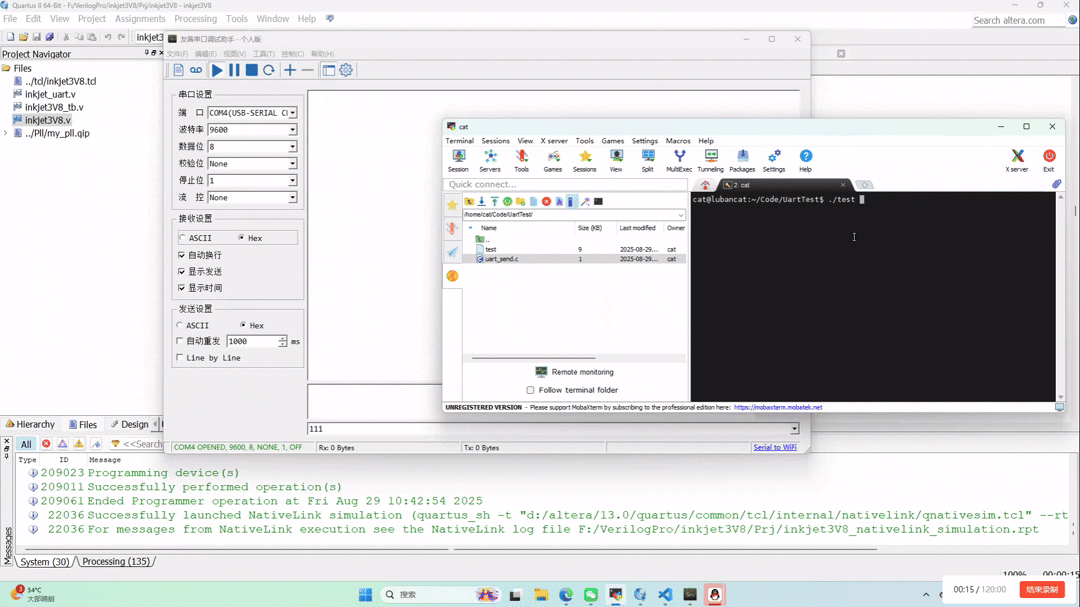The image size is (1080, 607).
Task: Open File Explorer from the taskbar
Action: pos(541,595)
